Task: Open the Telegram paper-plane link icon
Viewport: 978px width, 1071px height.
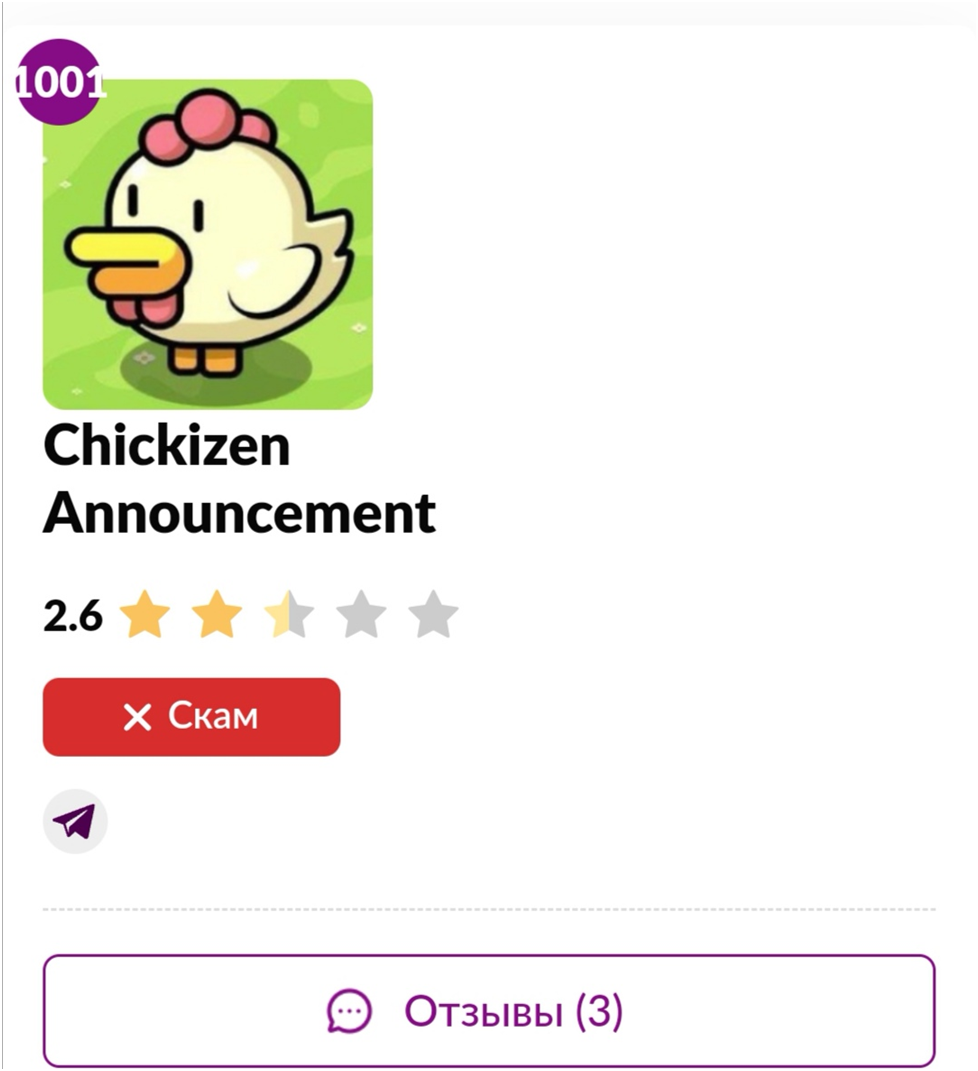Action: (x=75, y=821)
